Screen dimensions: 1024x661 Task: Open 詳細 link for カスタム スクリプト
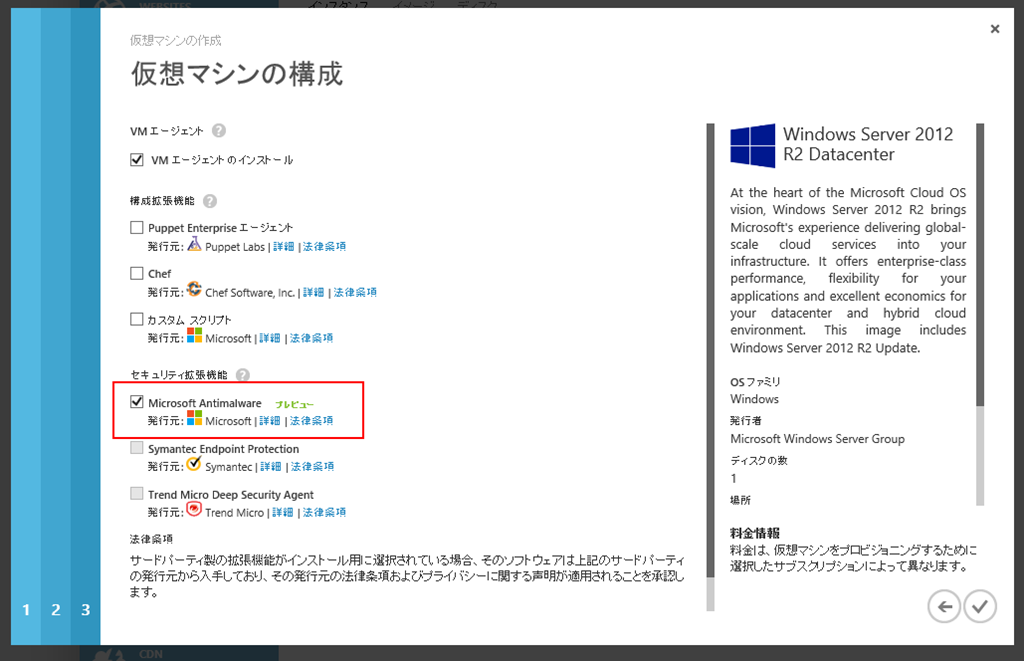pos(270,338)
